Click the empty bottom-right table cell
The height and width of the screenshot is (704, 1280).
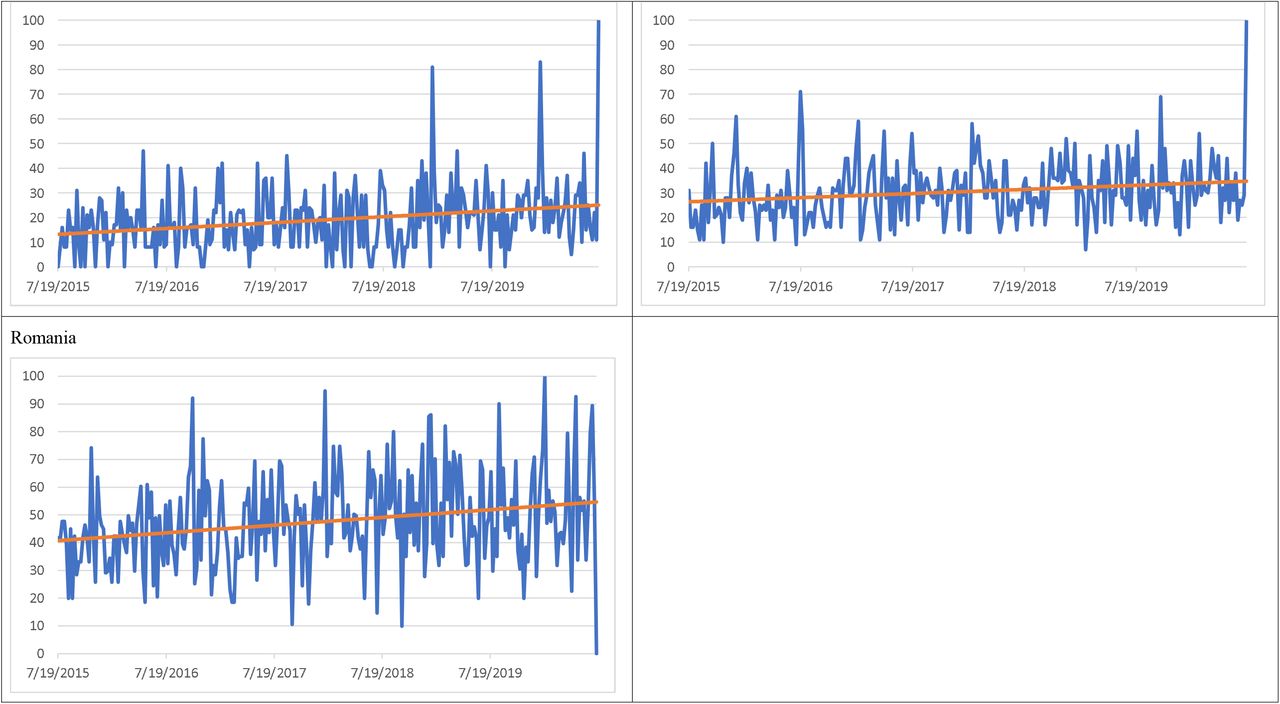pos(956,509)
